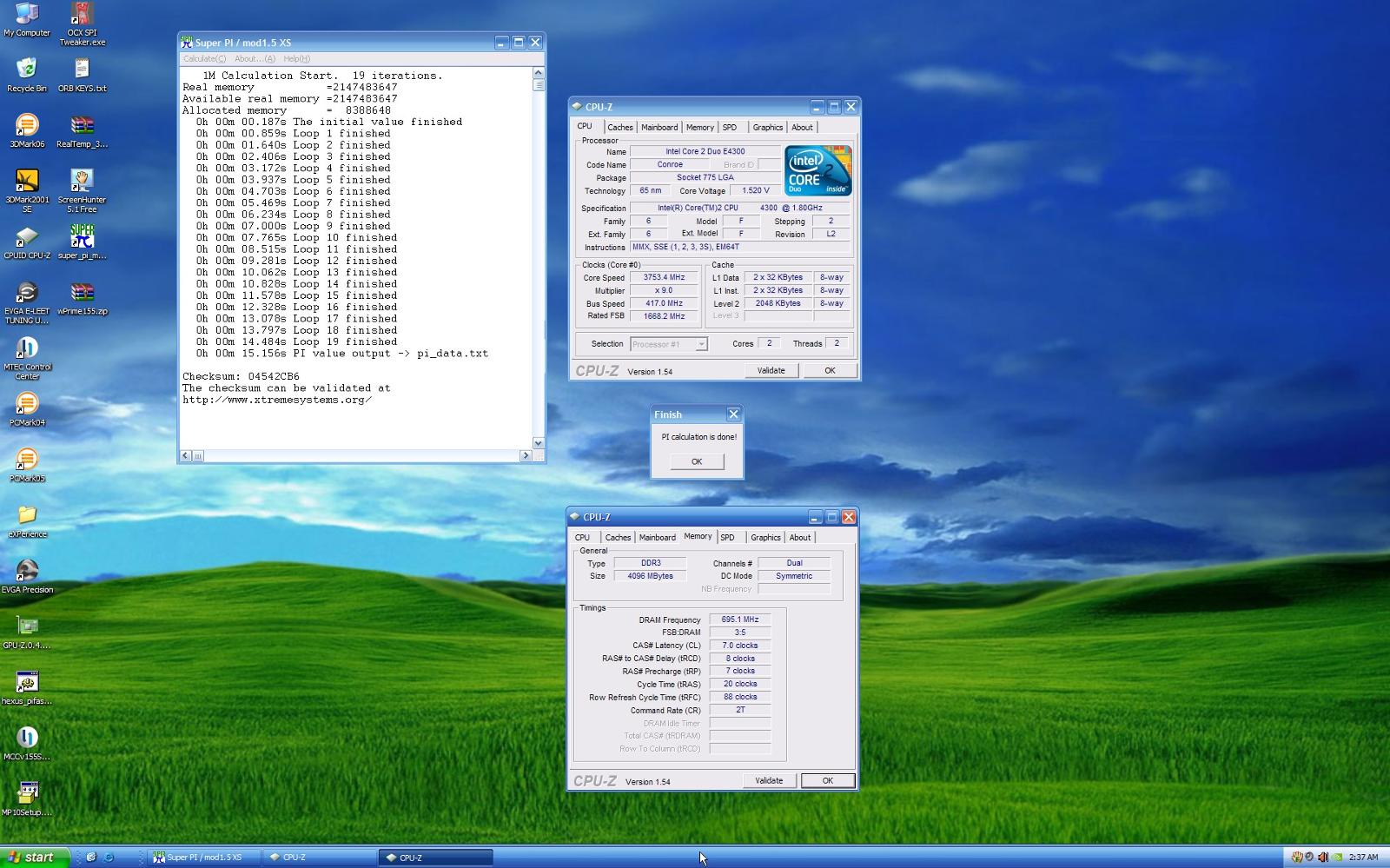Click Super PI horizontal scrollbar right arrow
Viewport: 1390px width, 868px height.
coord(526,455)
